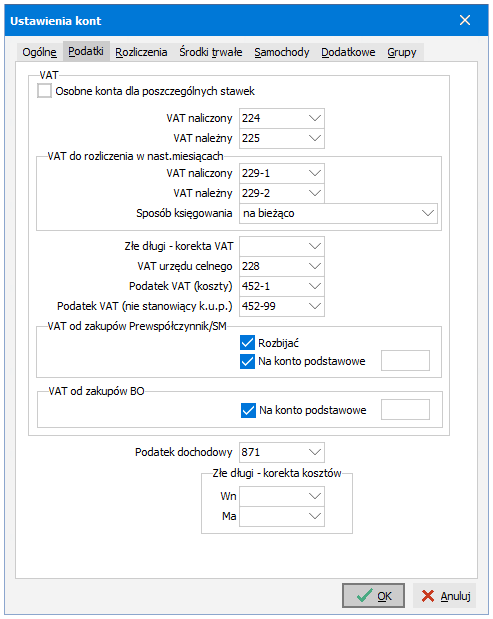
Task: Uncheck the Rozbijać checkbox
Action: (247, 343)
